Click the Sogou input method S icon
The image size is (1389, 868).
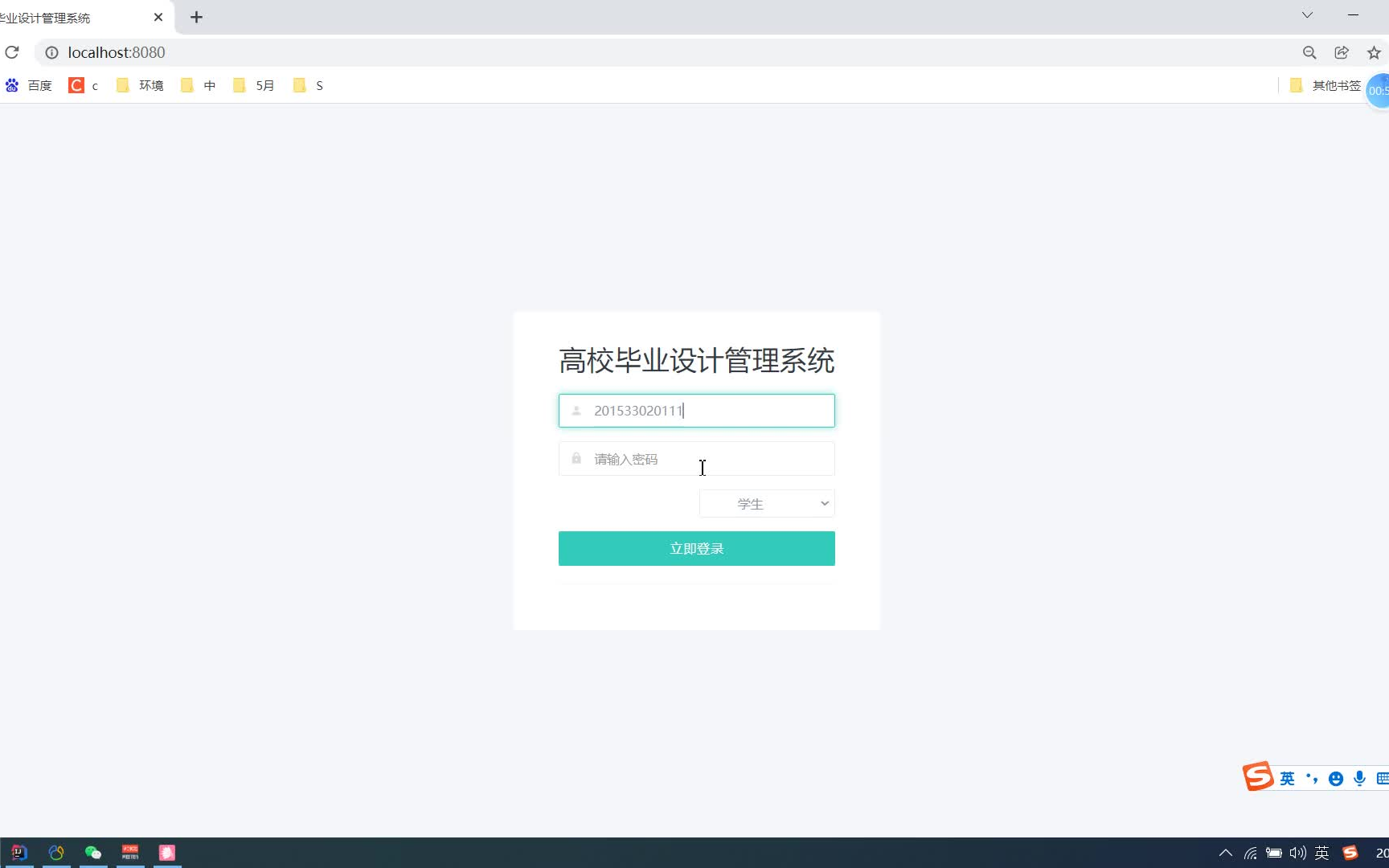[x=1257, y=777]
